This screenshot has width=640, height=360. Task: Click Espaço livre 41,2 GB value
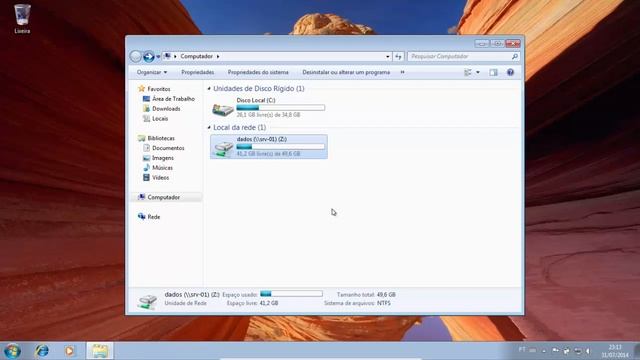click(269, 303)
